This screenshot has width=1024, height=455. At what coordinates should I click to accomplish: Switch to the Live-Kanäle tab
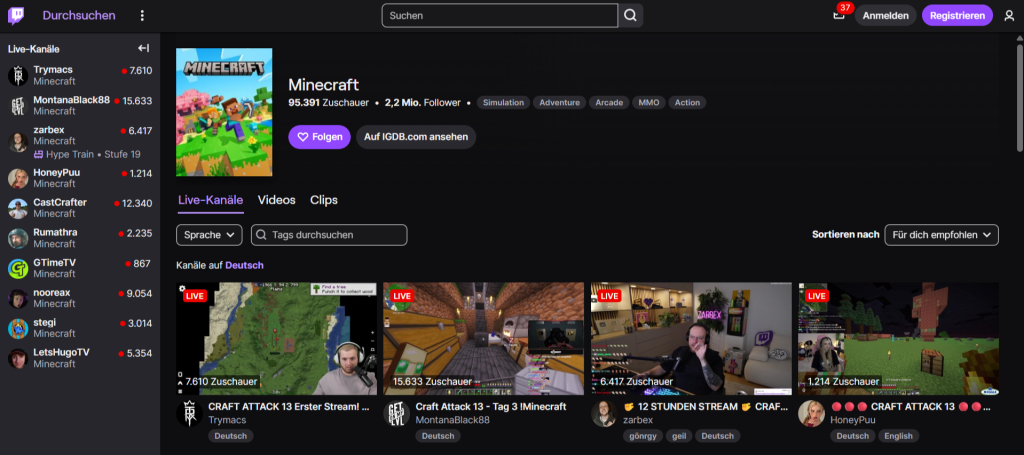tap(210, 200)
